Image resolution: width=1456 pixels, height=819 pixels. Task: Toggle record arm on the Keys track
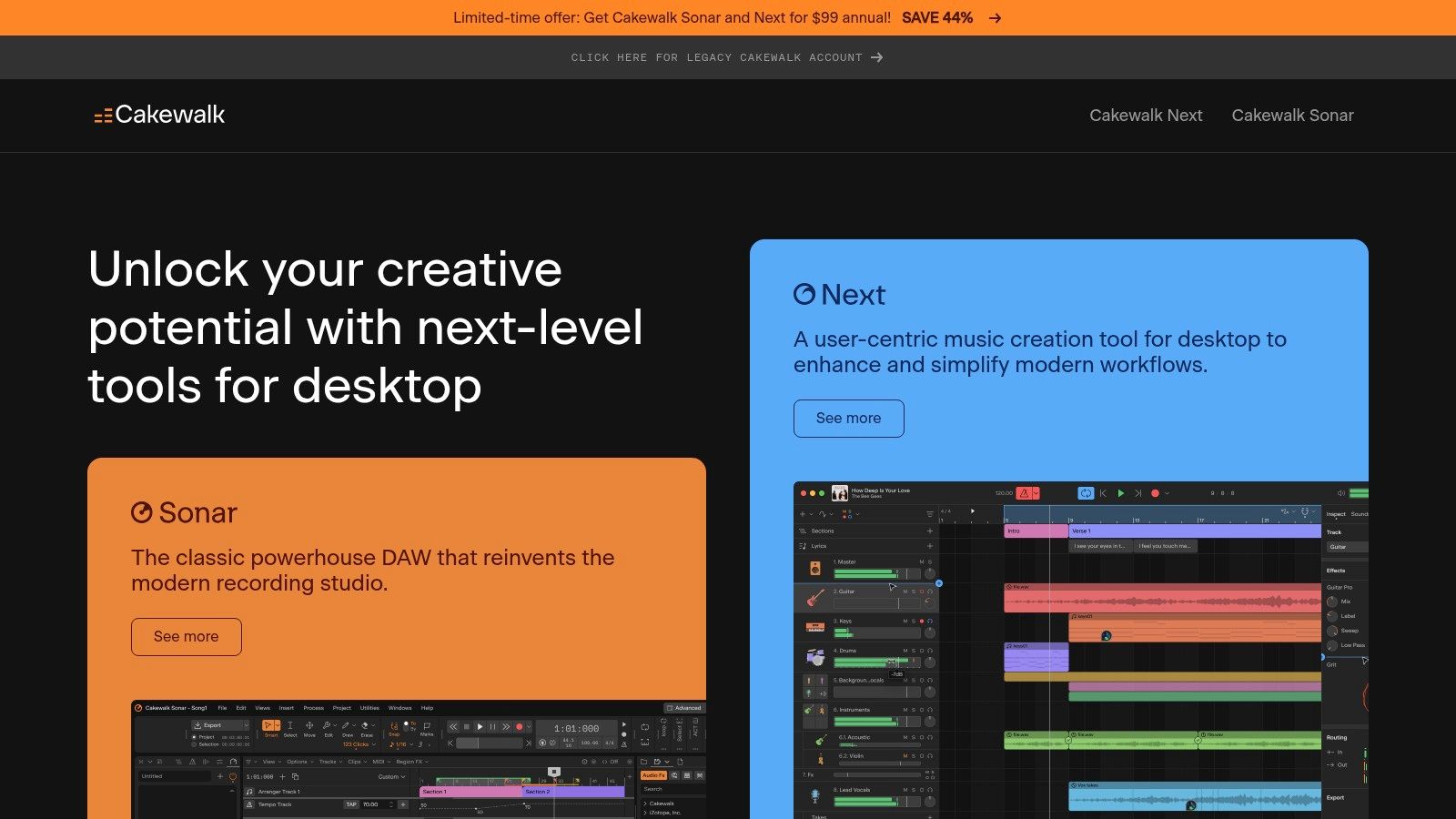point(922,621)
